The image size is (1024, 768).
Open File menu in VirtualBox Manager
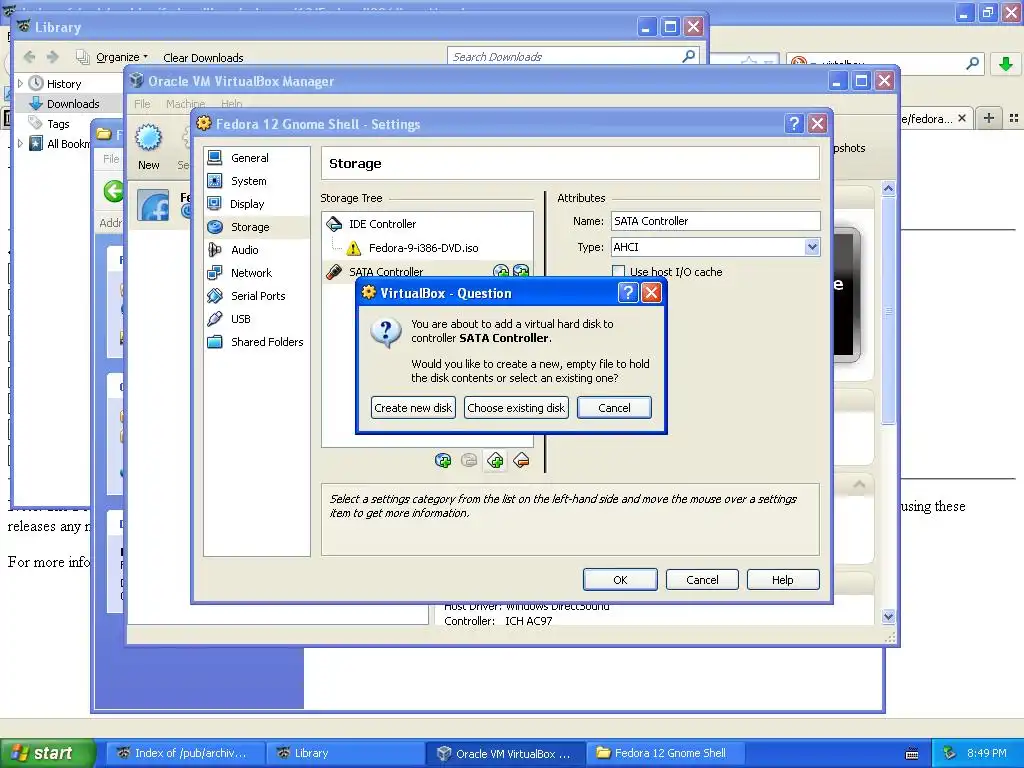pyautogui.click(x=142, y=104)
